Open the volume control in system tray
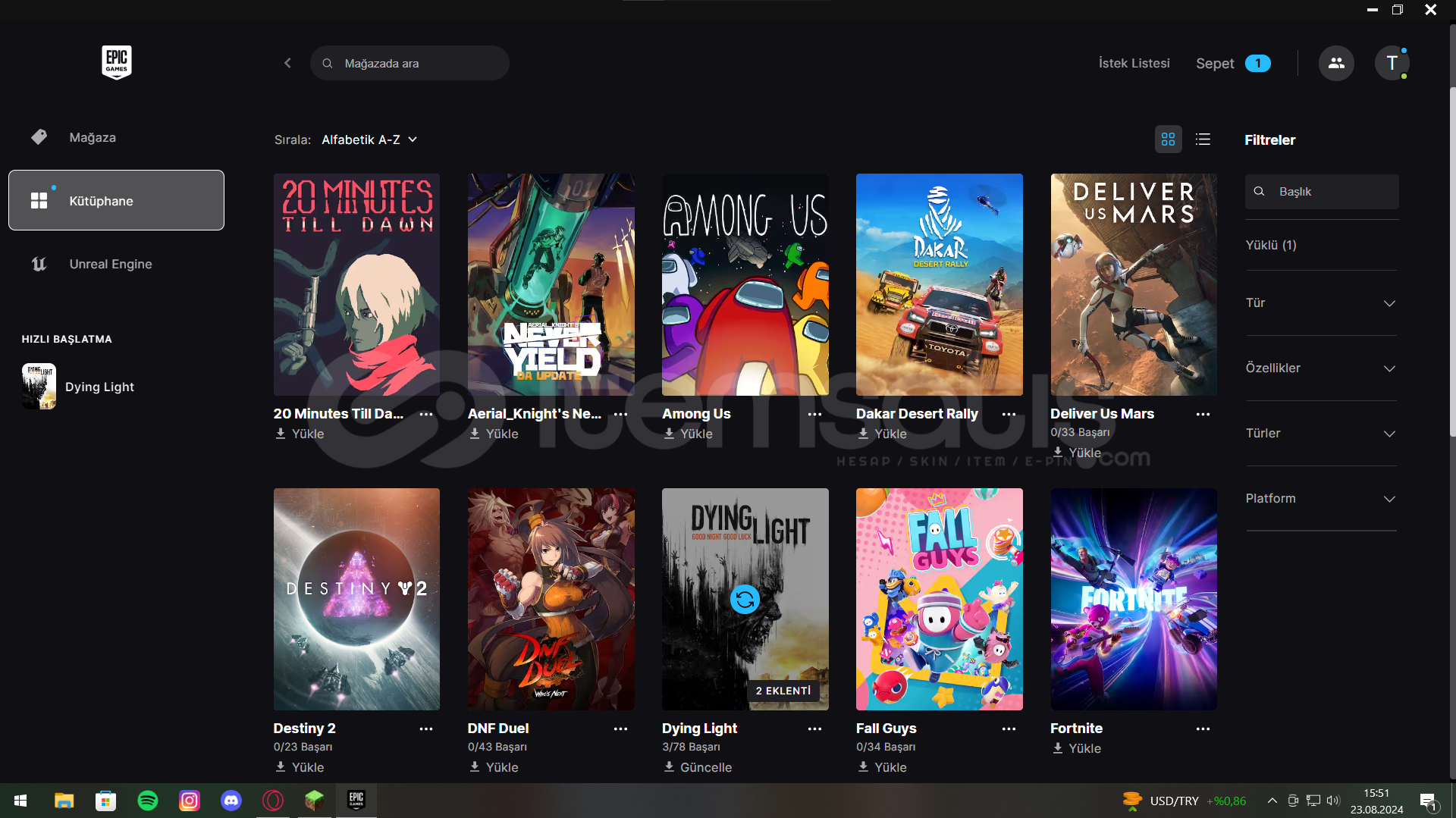1456x818 pixels. pos(1333,801)
